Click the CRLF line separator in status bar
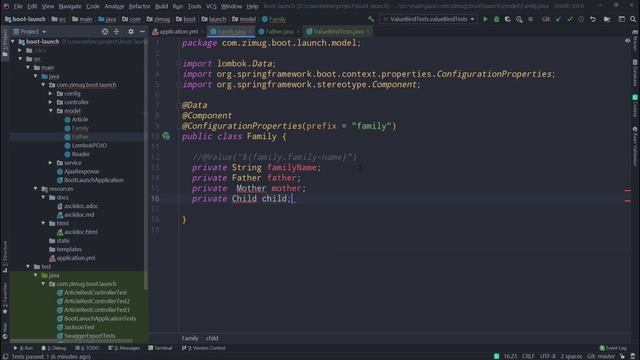This screenshot has width=640, height=360. [x=528, y=356]
